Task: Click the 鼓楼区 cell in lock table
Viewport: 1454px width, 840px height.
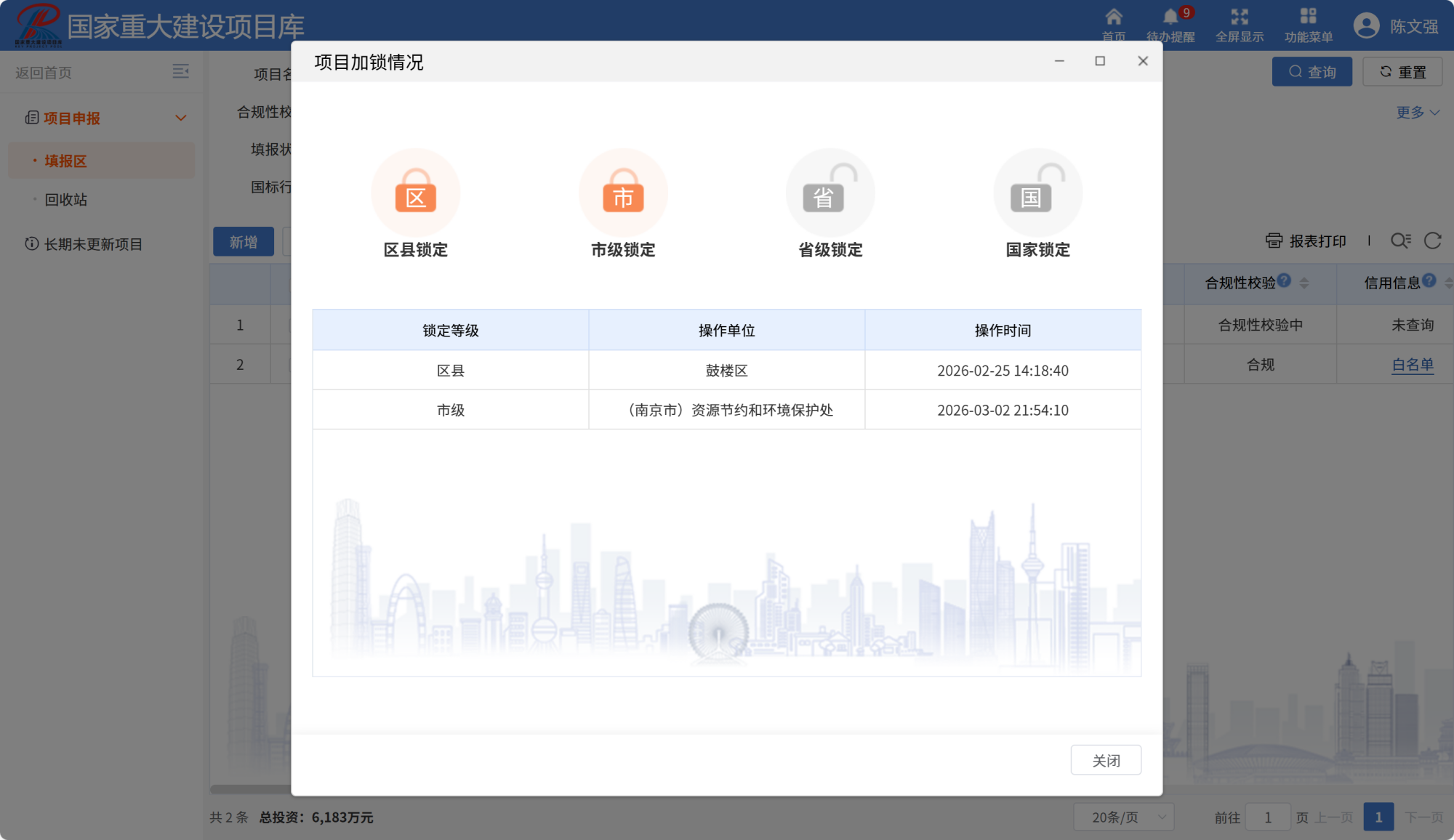Action: click(726, 371)
